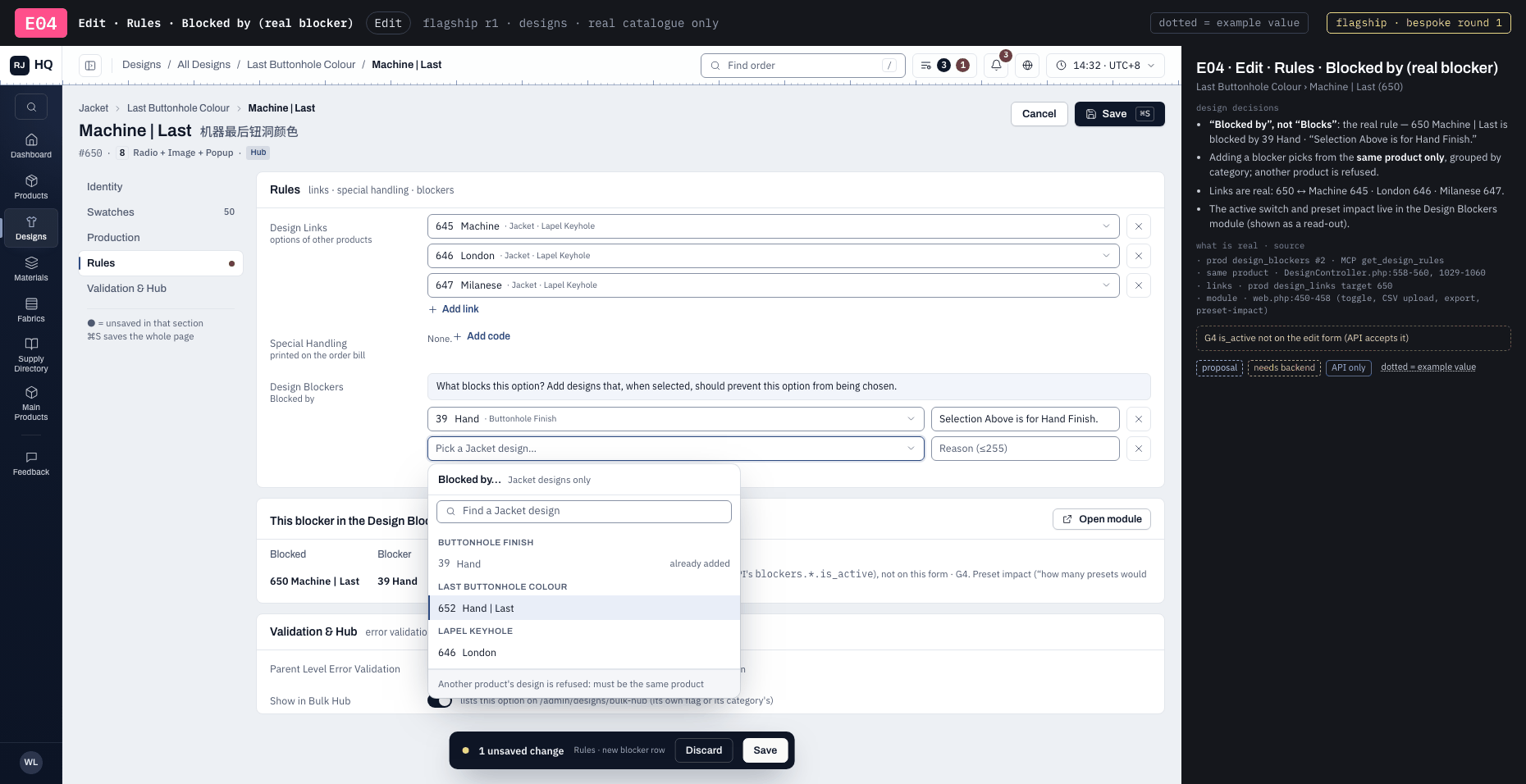Viewport: 1526px width, 784px height.
Task: Click Add code link
Action: (482, 336)
